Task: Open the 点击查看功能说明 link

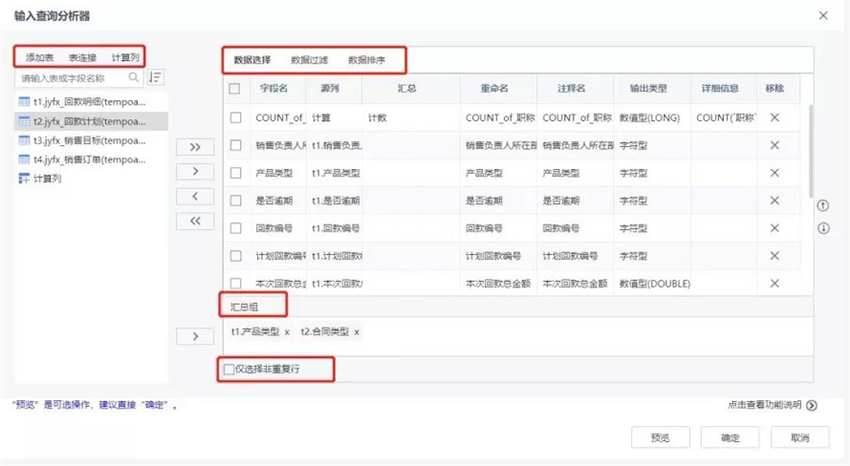Action: [764, 405]
